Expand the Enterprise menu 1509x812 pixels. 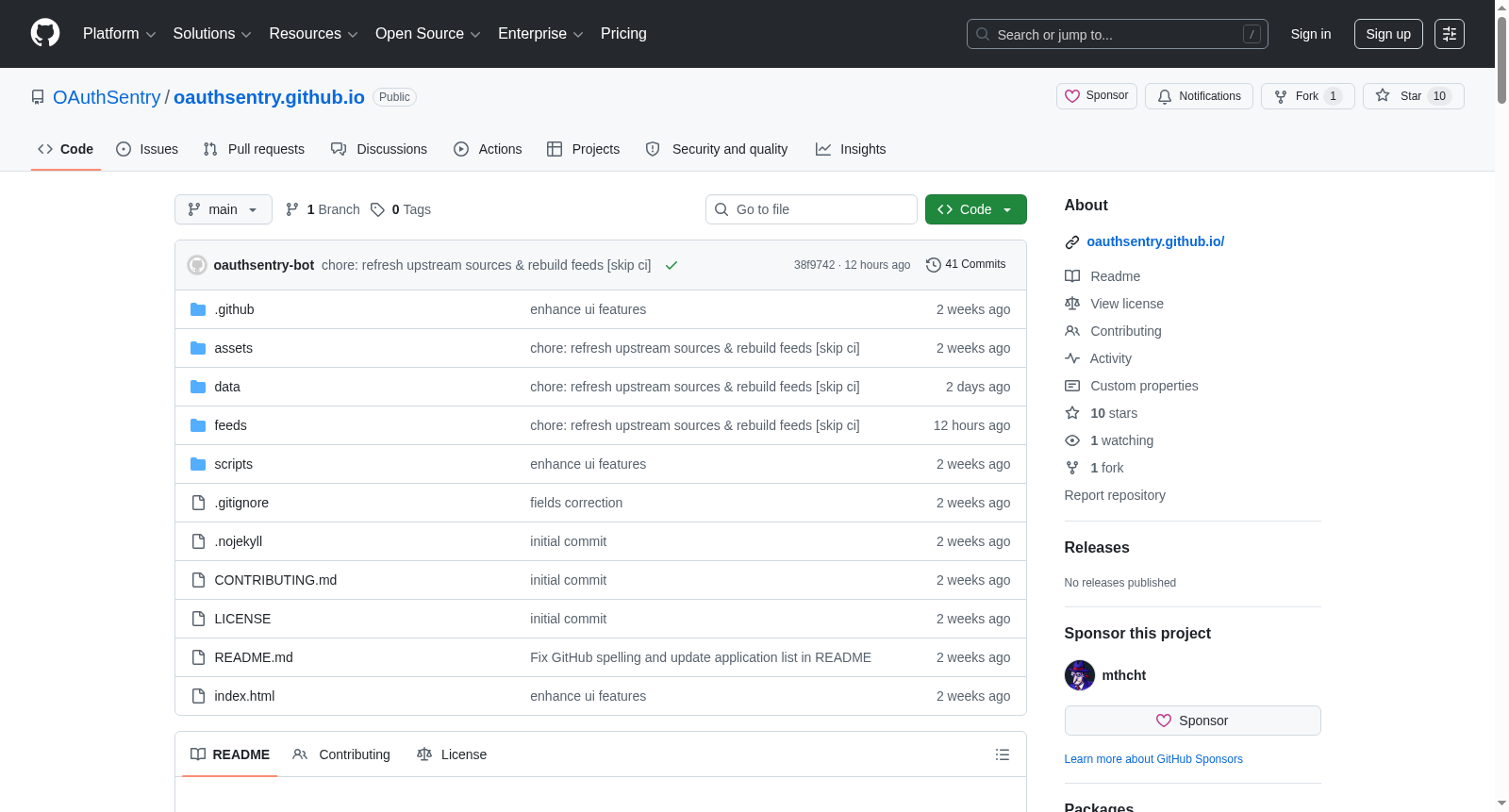tap(540, 34)
